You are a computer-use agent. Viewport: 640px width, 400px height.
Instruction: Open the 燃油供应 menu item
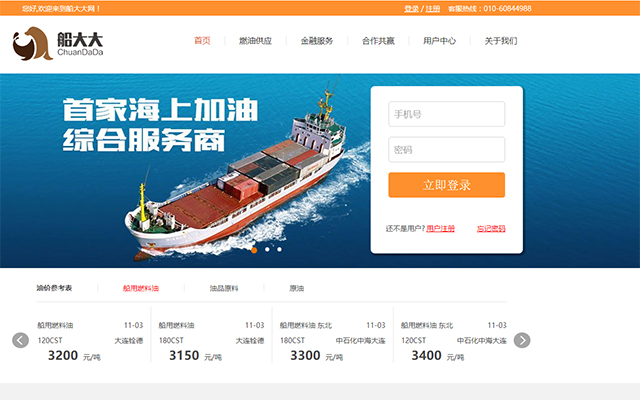pos(256,40)
